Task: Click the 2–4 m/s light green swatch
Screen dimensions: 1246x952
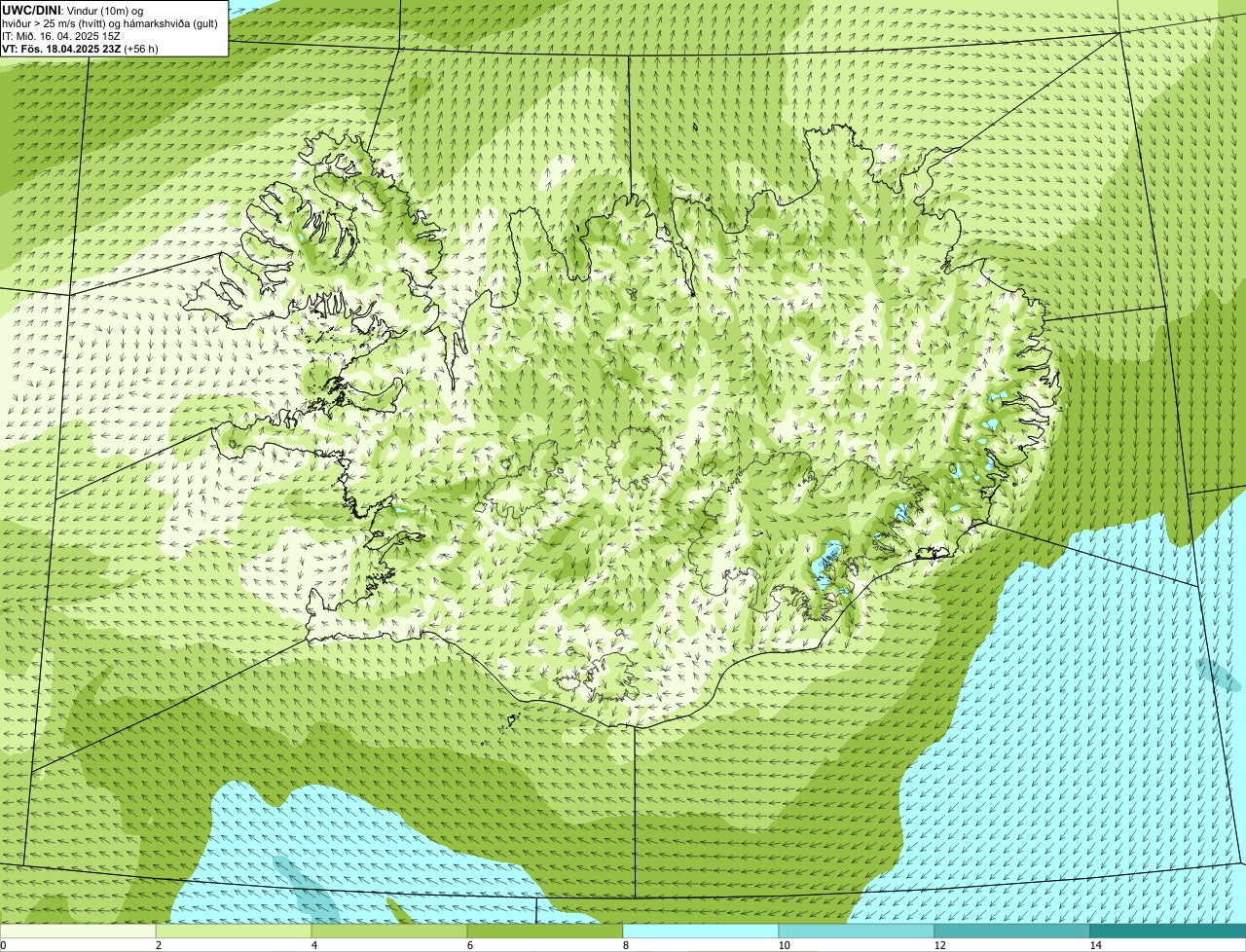Action: [x=234, y=931]
